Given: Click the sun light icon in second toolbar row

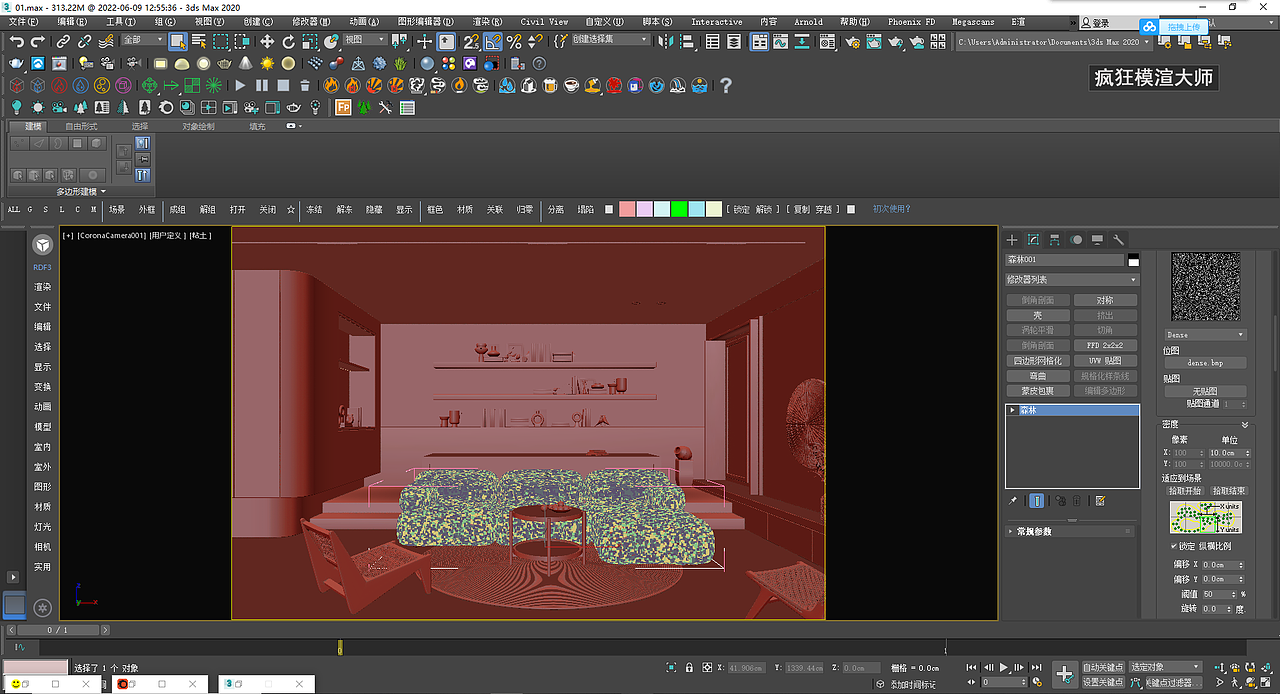Looking at the screenshot, I should point(267,63).
